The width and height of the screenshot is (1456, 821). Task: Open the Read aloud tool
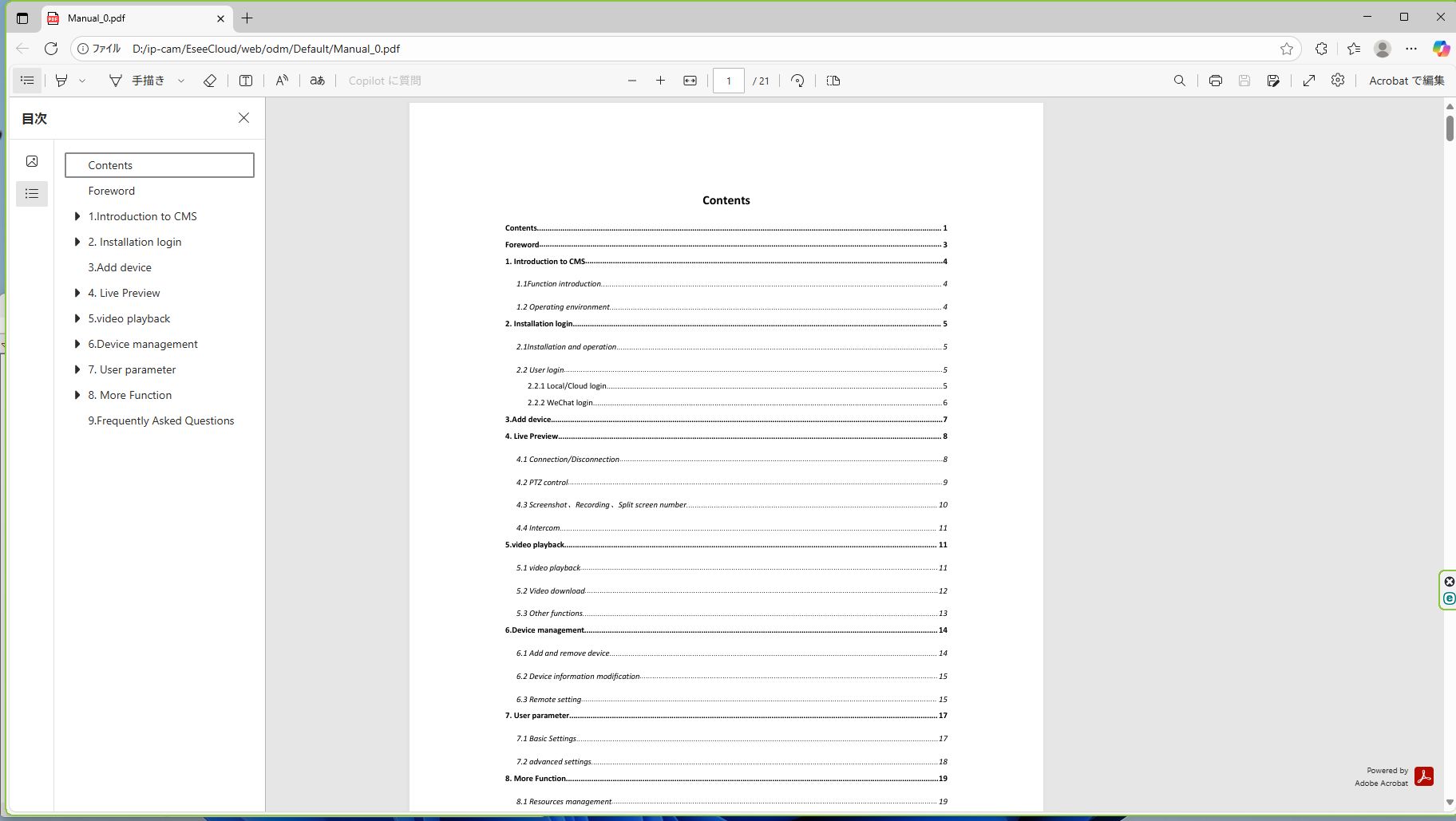[x=282, y=81]
